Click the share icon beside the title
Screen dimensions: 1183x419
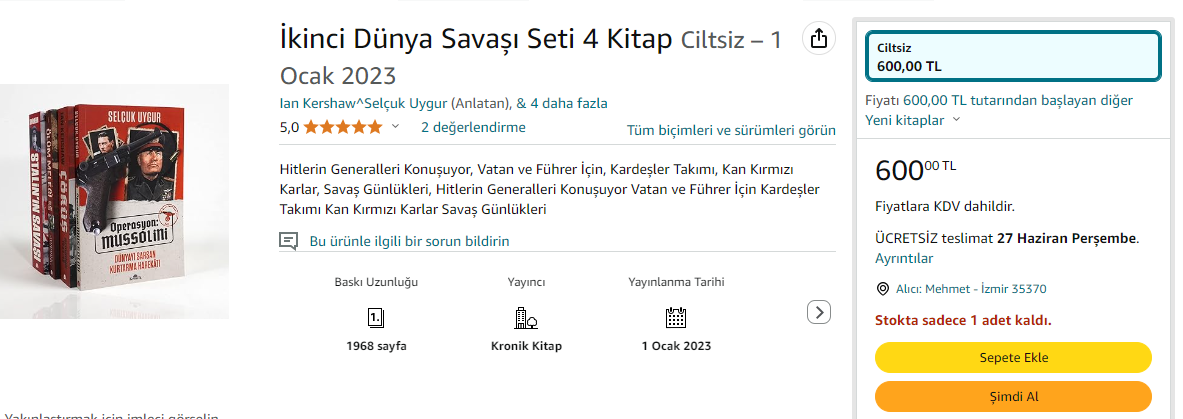pyautogui.click(x=818, y=39)
